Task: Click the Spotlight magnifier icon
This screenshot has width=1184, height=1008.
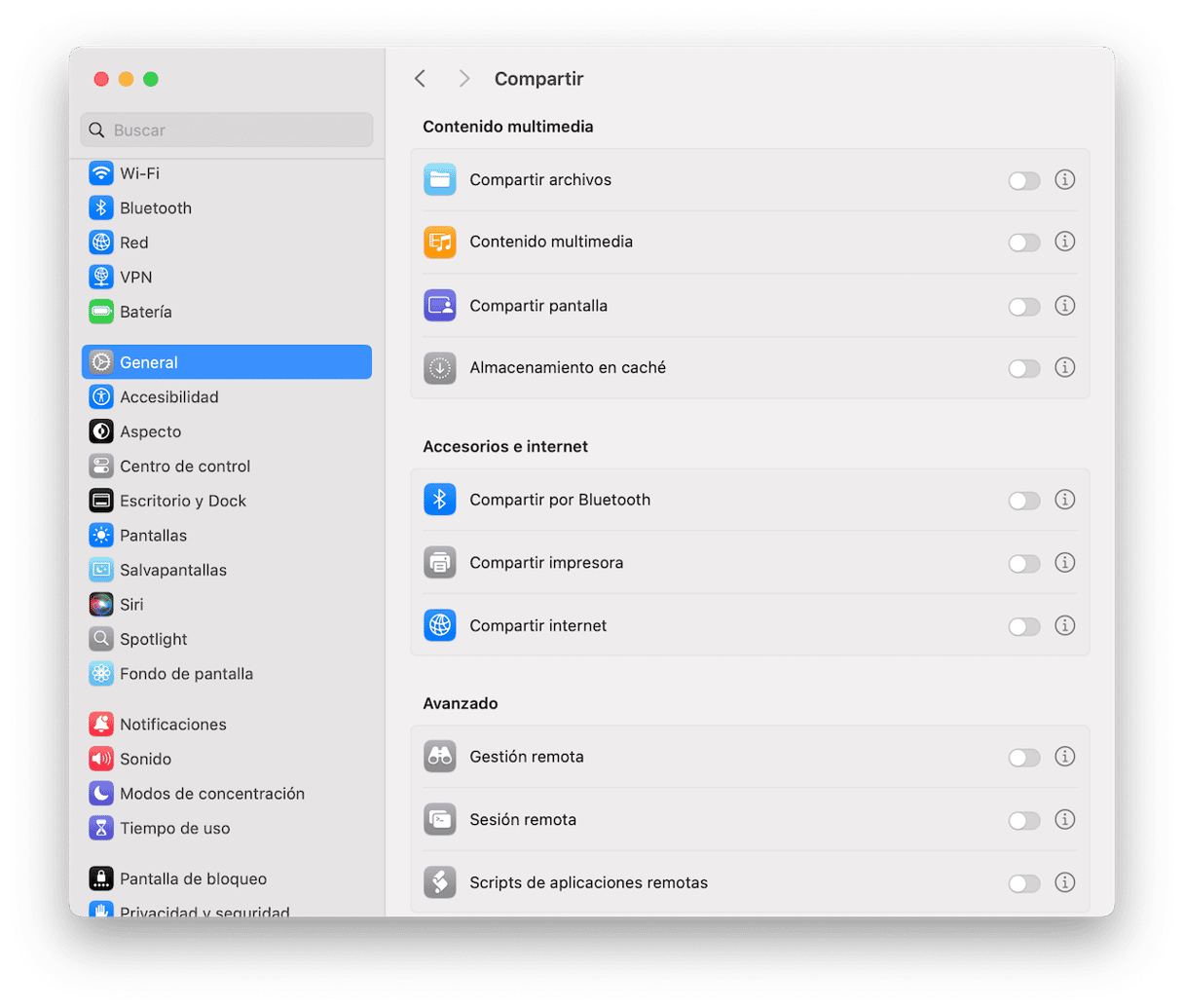Action: click(101, 639)
